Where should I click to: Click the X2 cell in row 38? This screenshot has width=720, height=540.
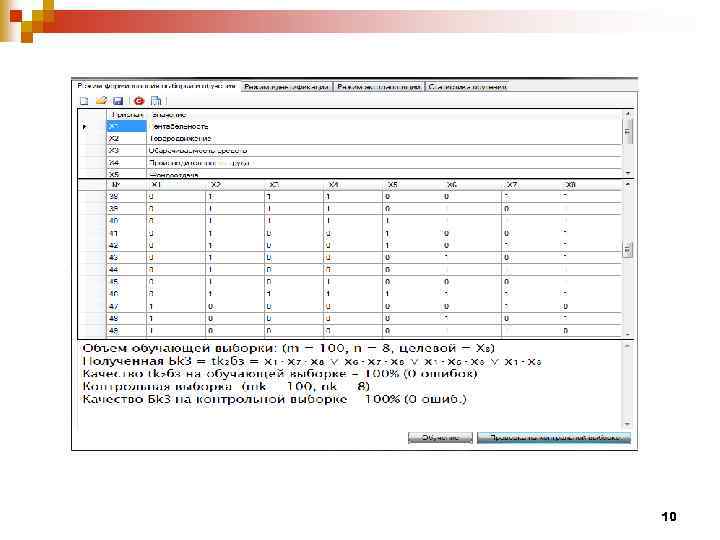tap(235, 197)
